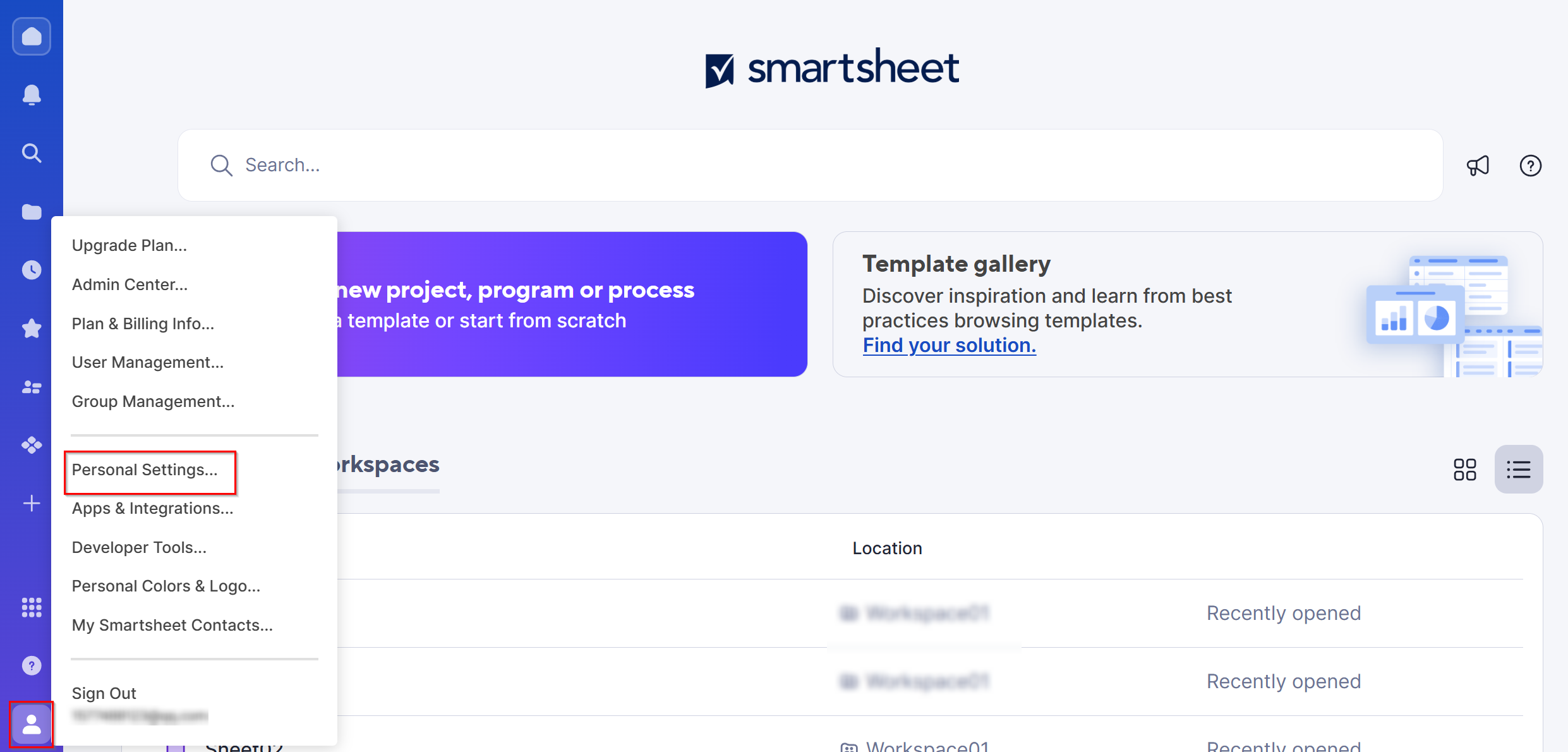Open the app launcher grid icon
Viewport: 1568px width, 752px height.
click(x=31, y=607)
